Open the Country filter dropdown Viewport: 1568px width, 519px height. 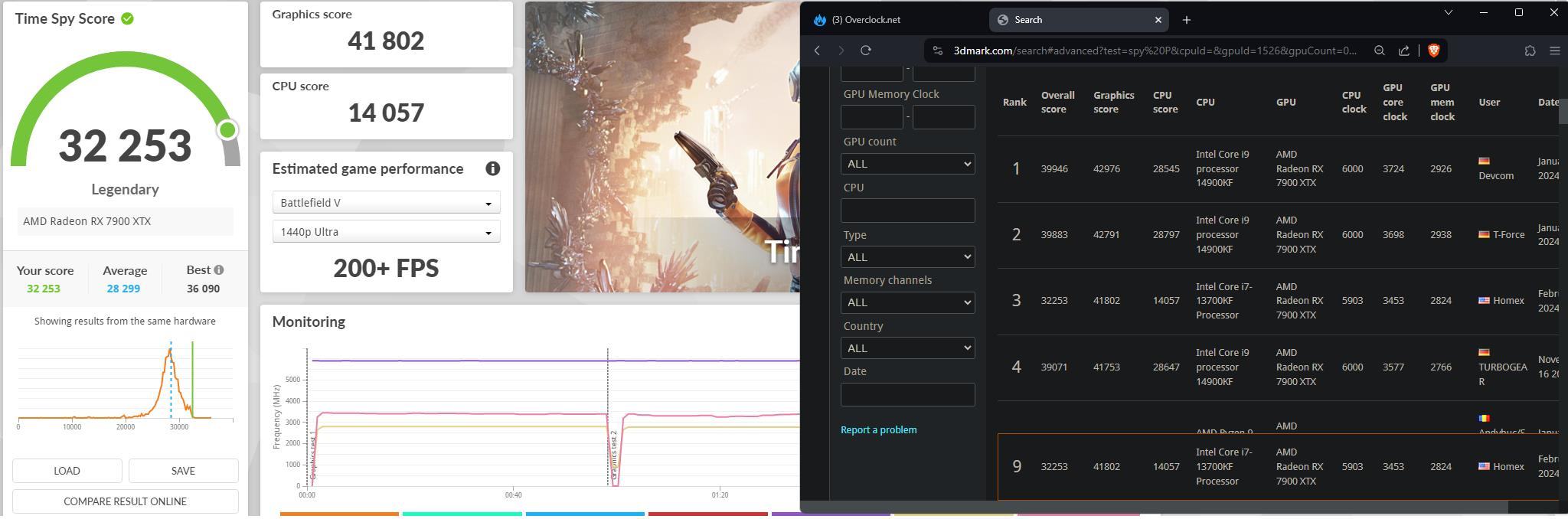point(907,348)
